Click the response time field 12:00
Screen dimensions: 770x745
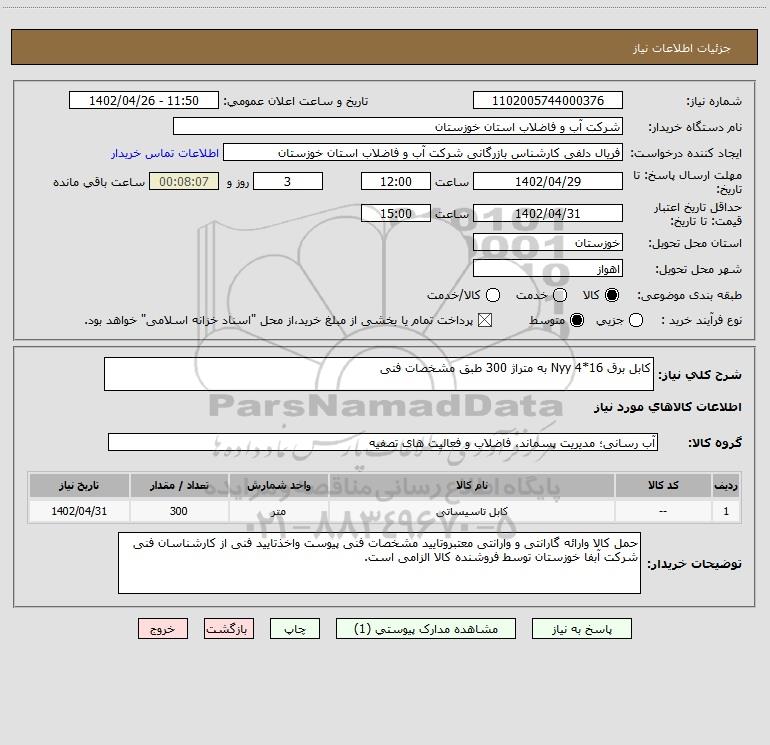396,181
